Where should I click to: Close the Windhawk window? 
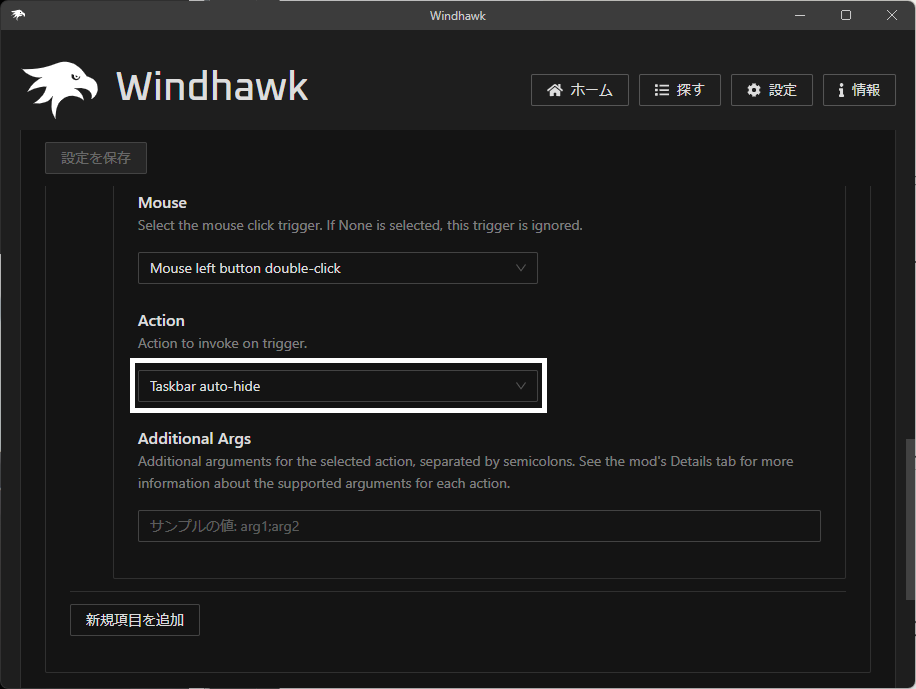[892, 15]
